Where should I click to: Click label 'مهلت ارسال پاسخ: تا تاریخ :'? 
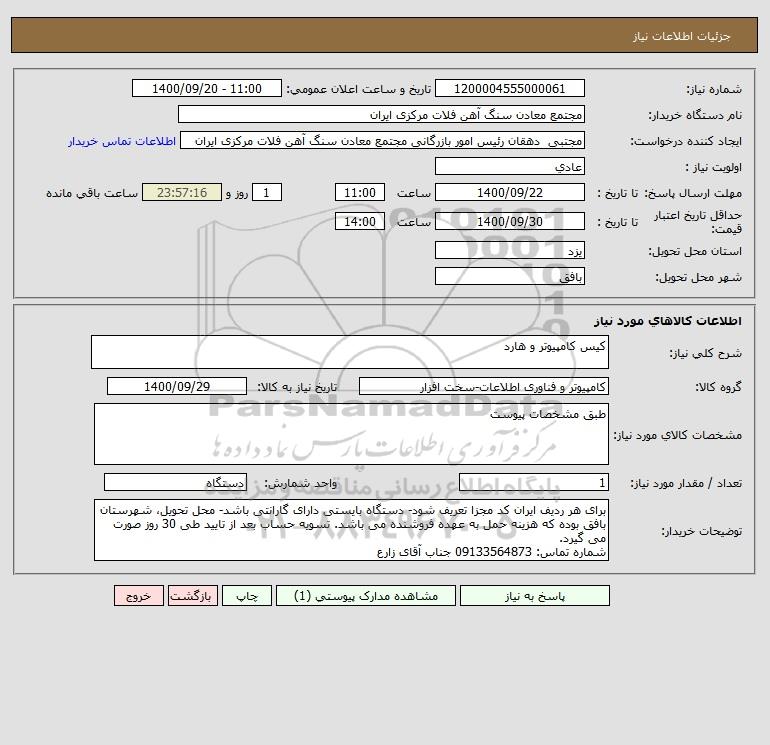point(669,193)
